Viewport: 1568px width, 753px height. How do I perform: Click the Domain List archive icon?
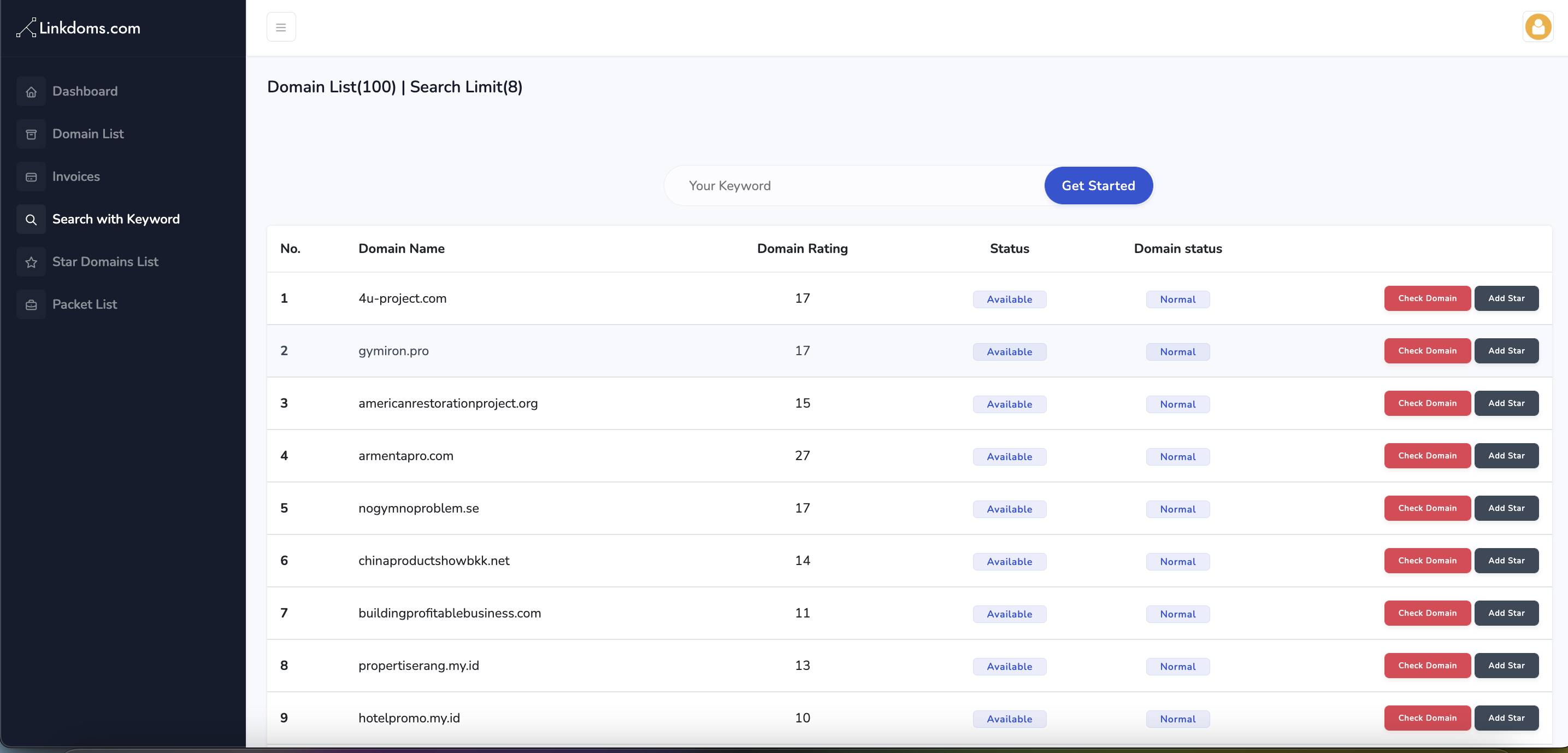click(31, 134)
